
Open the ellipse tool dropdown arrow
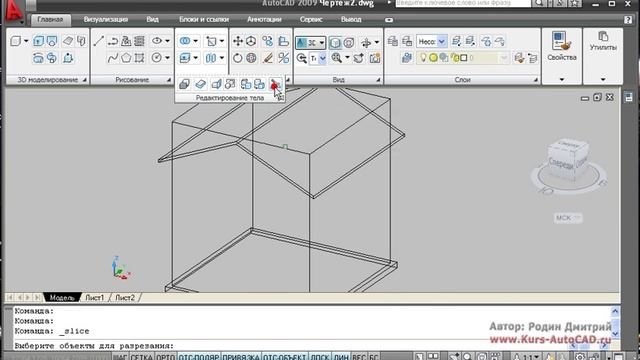coord(167,41)
